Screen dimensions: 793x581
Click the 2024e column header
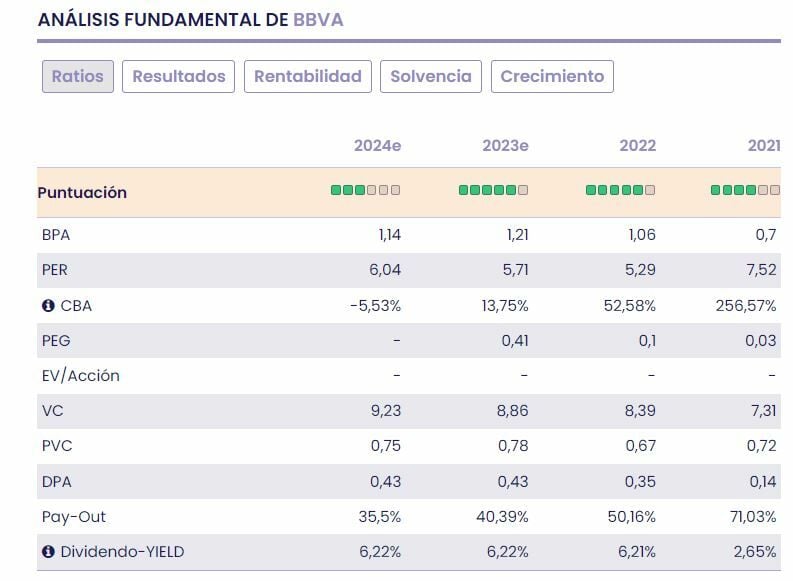point(377,146)
